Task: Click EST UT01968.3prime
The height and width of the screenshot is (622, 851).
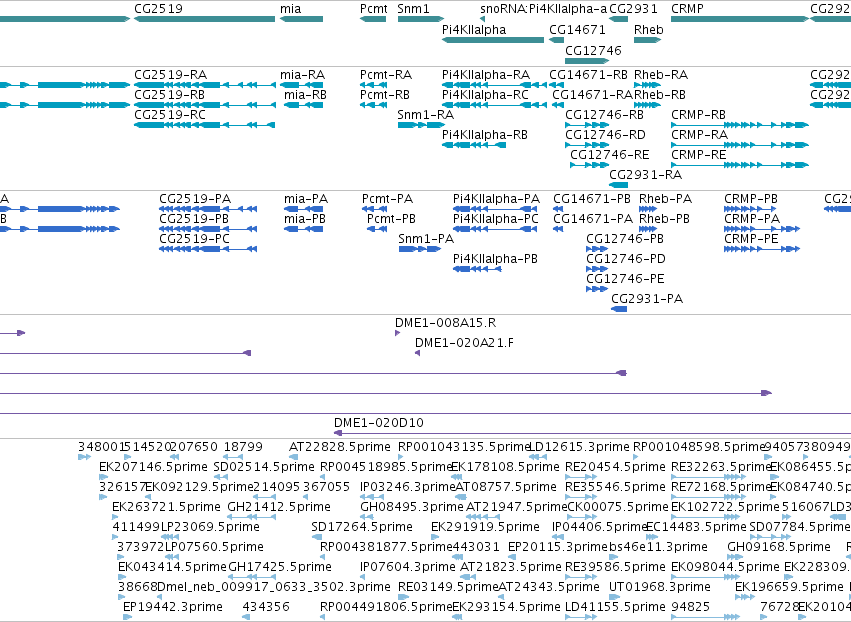Action: pos(612,597)
